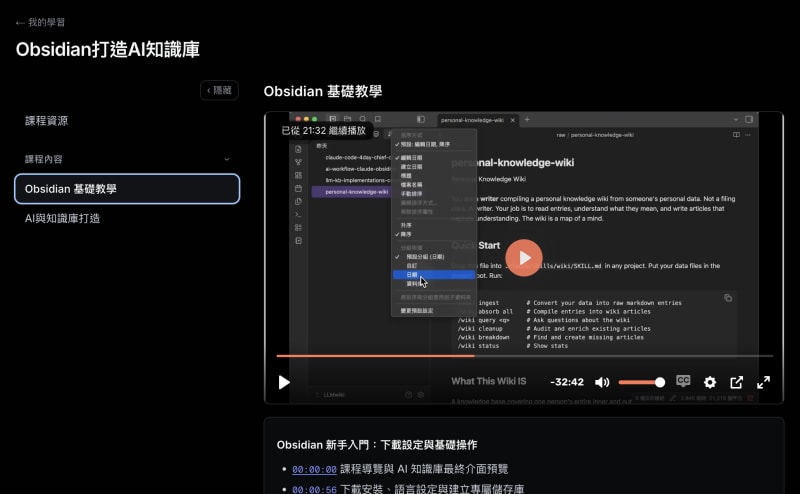Image resolution: width=800 pixels, height=494 pixels.
Task: Open the video settings gear
Action: [710, 382]
